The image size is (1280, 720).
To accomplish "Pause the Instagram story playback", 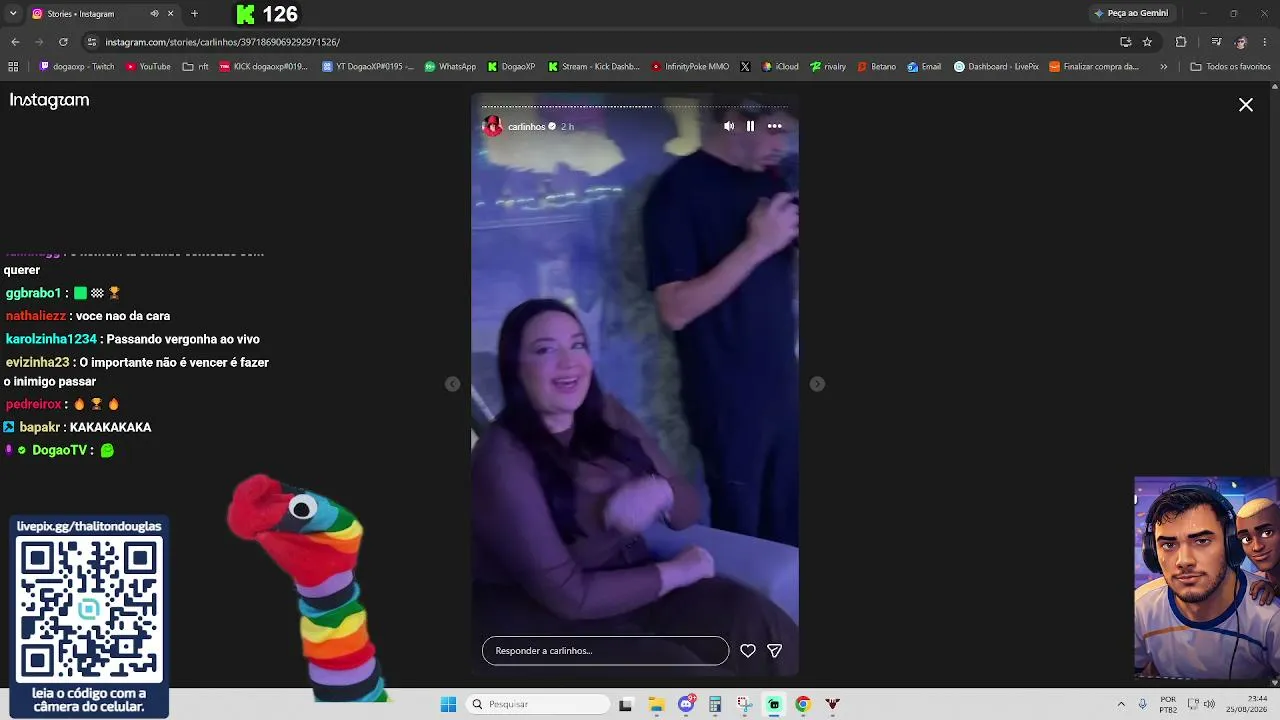I will coord(750,126).
